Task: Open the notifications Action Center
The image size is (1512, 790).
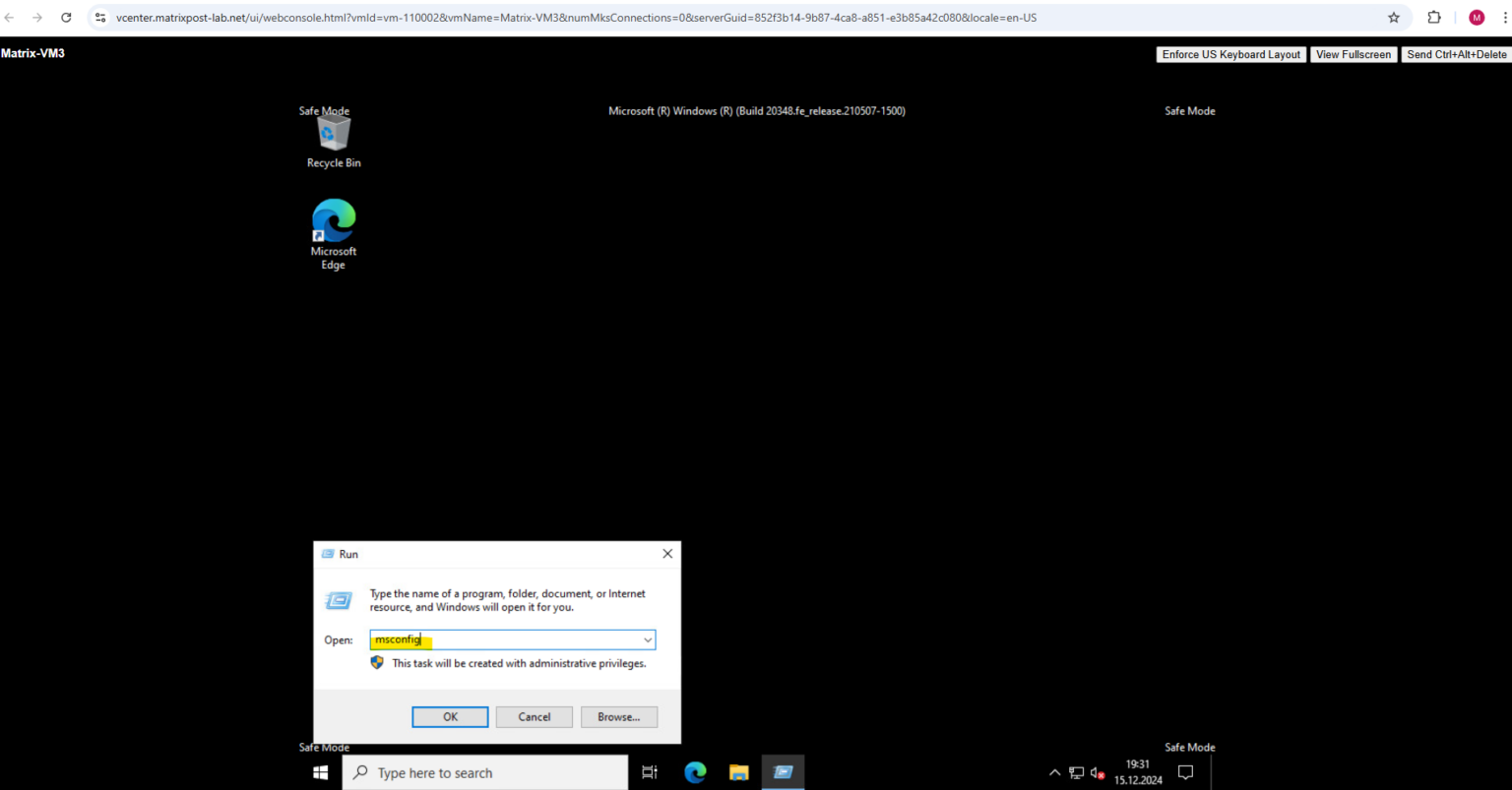Action: pyautogui.click(x=1185, y=772)
